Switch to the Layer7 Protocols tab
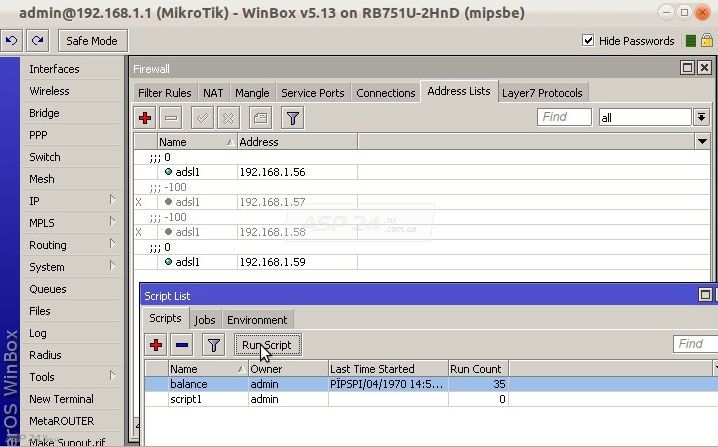 point(542,93)
